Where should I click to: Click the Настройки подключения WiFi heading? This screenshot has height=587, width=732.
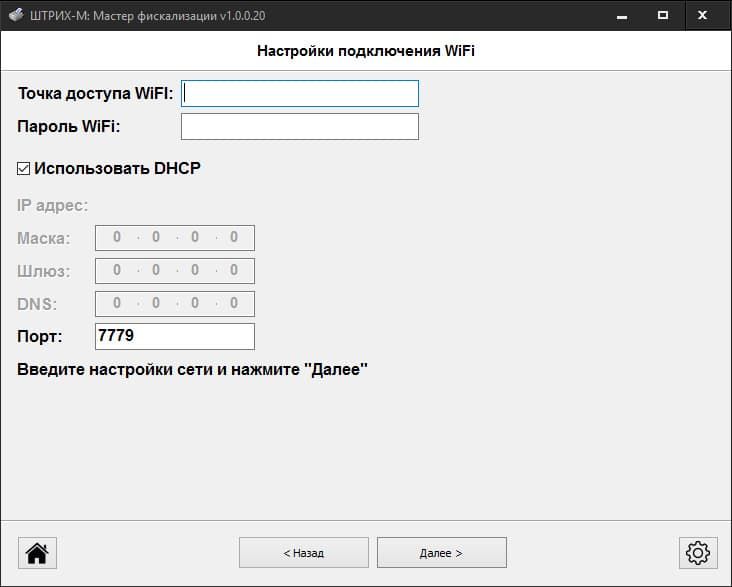(x=366, y=50)
